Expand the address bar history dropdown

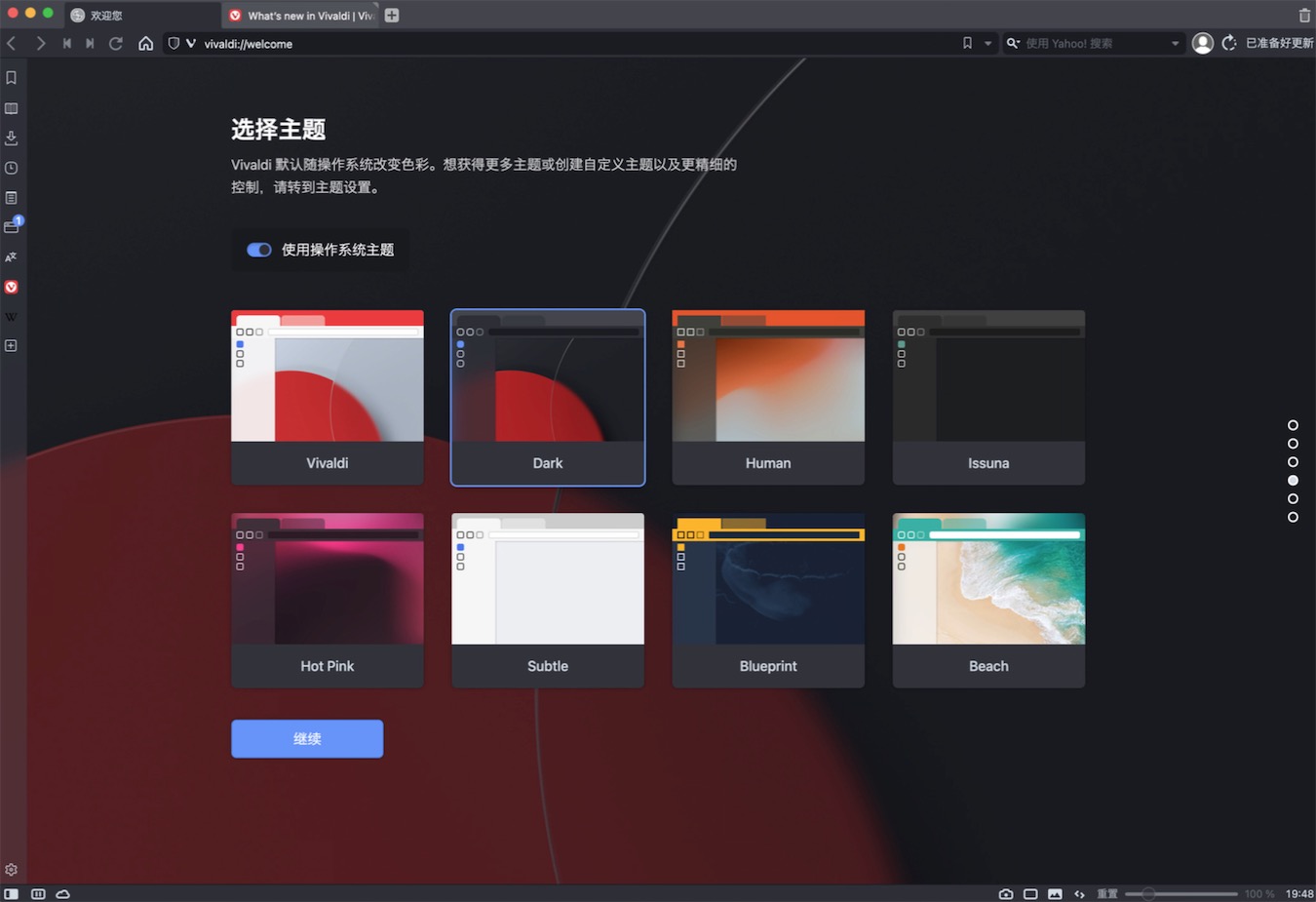[x=987, y=43]
